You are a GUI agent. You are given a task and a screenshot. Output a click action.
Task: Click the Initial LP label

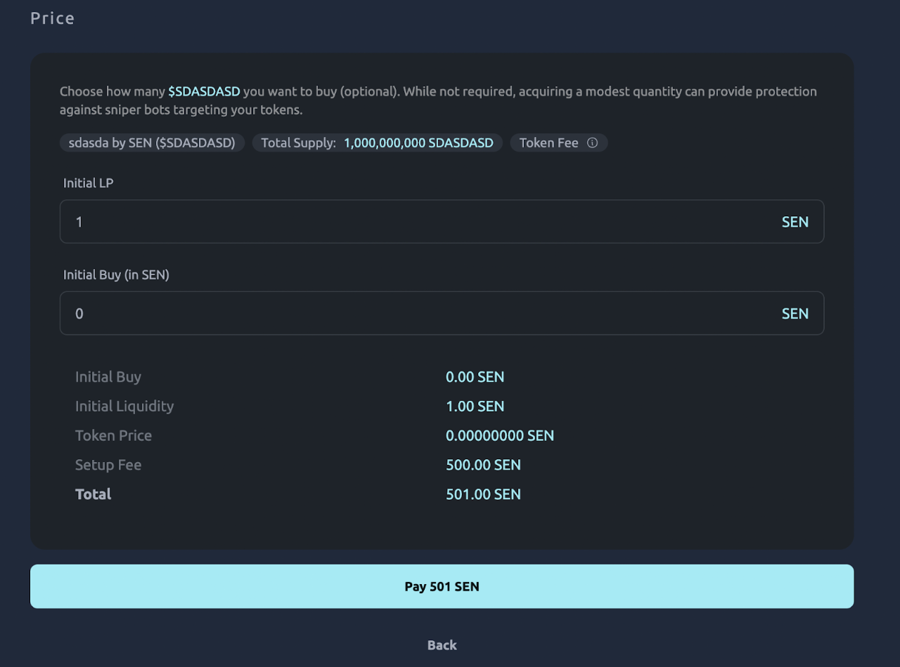coord(93,183)
